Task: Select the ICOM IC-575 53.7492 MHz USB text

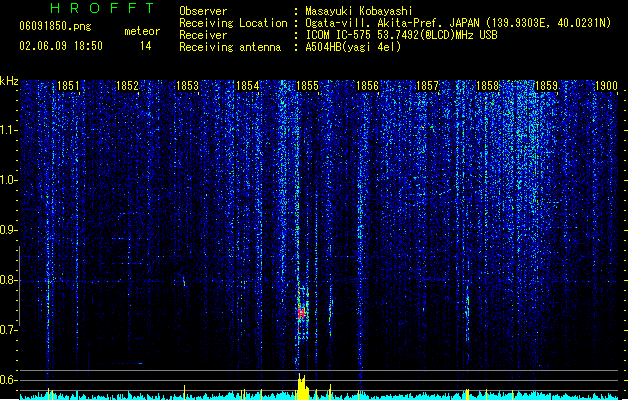Action: 402,35
